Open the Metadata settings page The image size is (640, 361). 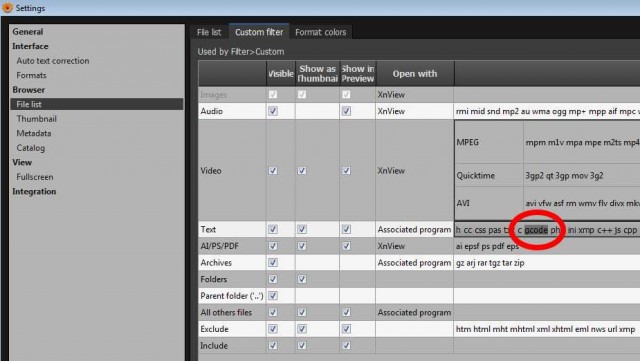pos(33,133)
